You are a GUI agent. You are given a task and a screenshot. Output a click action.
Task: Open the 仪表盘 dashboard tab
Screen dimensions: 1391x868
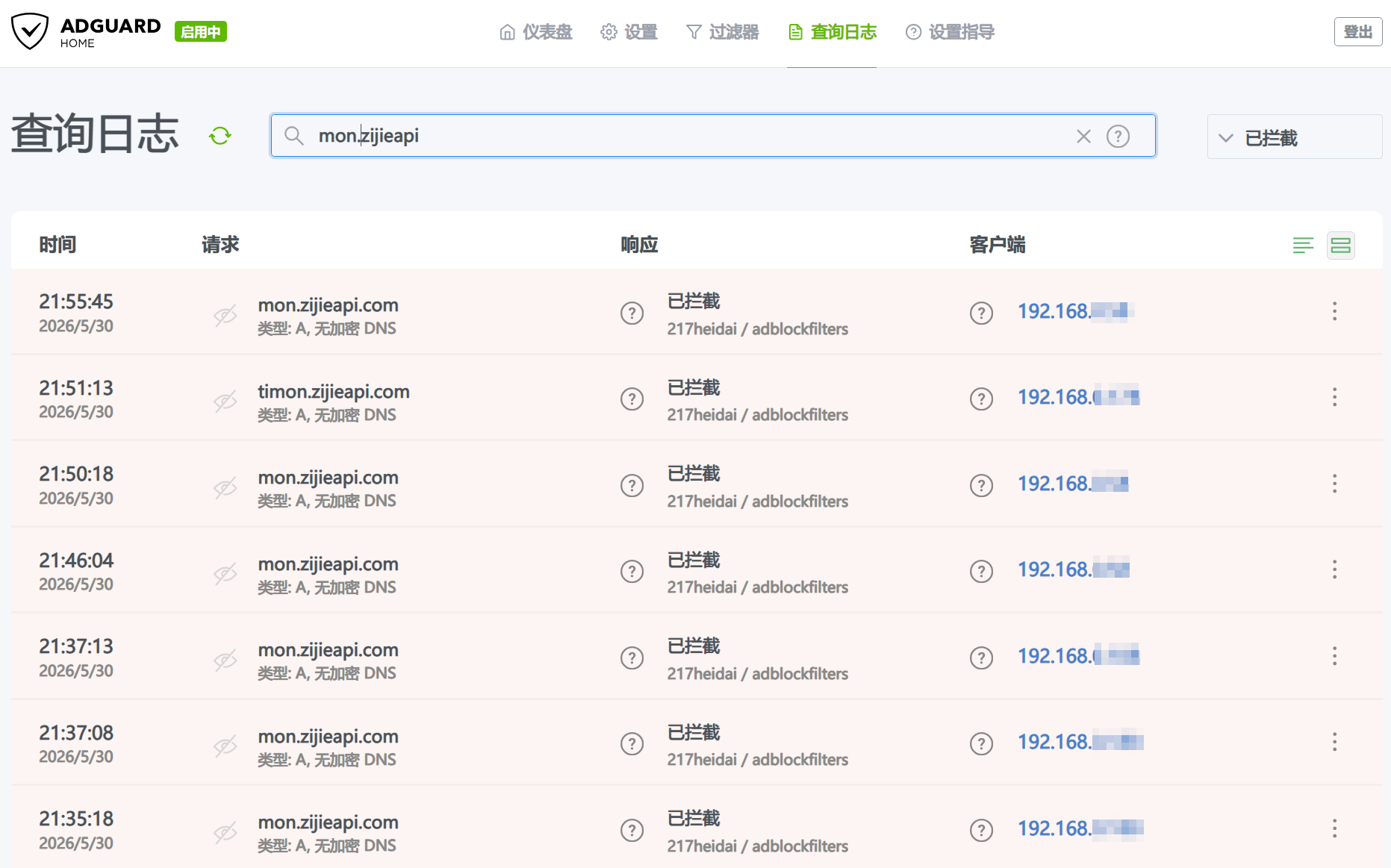pos(535,32)
